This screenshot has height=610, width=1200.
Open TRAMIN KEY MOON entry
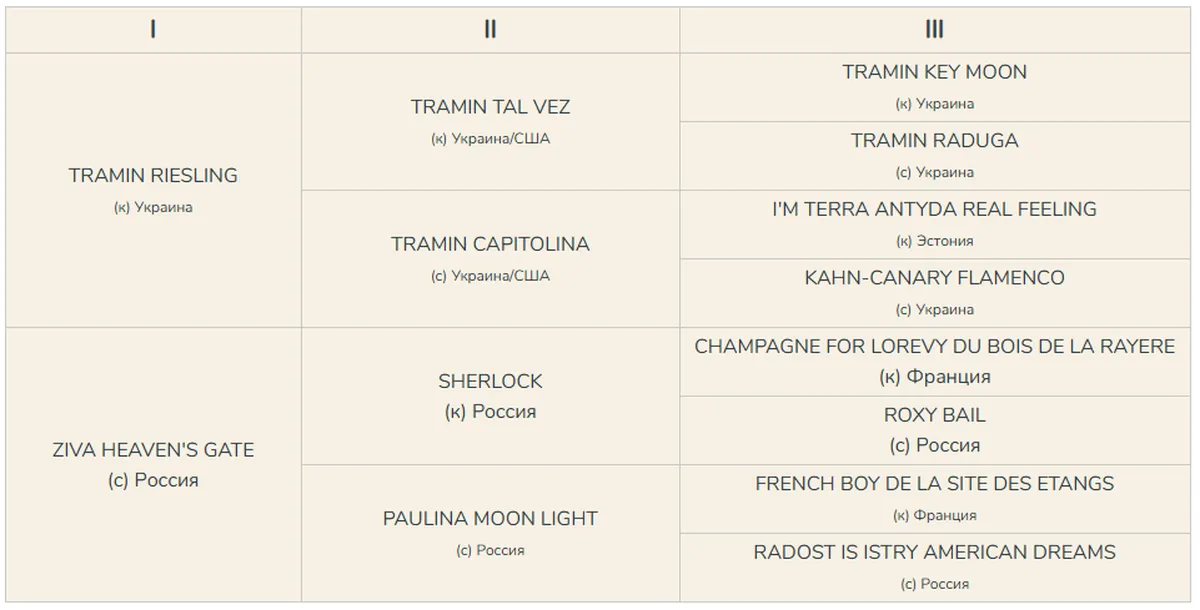coord(934,72)
